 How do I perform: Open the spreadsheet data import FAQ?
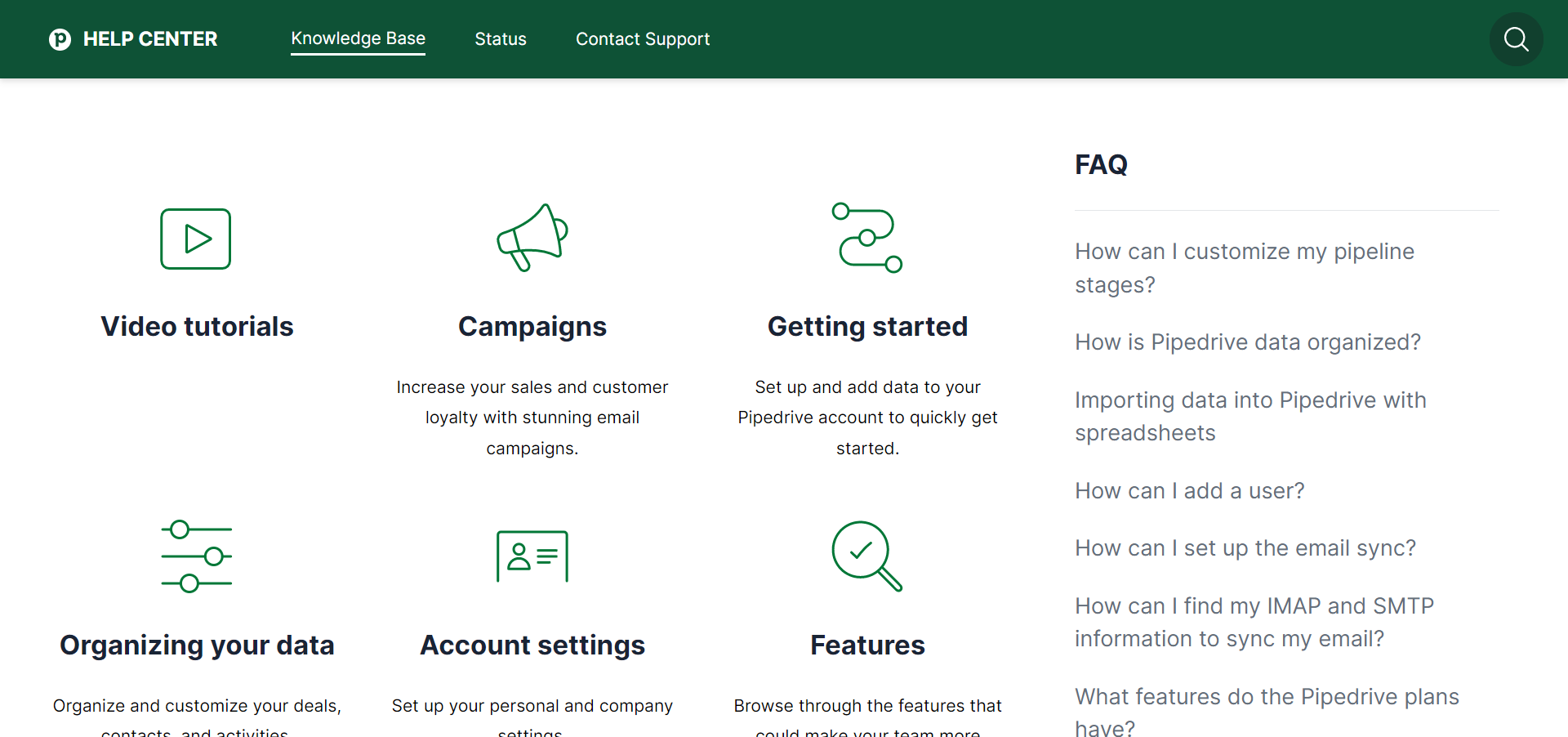pyautogui.click(x=1250, y=416)
